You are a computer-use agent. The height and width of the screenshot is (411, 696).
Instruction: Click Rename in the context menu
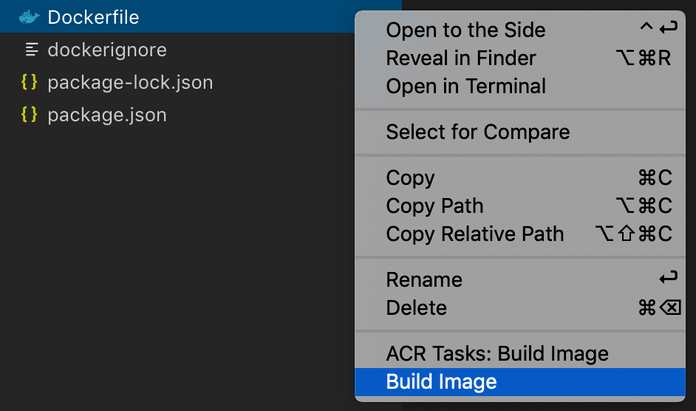coord(424,280)
